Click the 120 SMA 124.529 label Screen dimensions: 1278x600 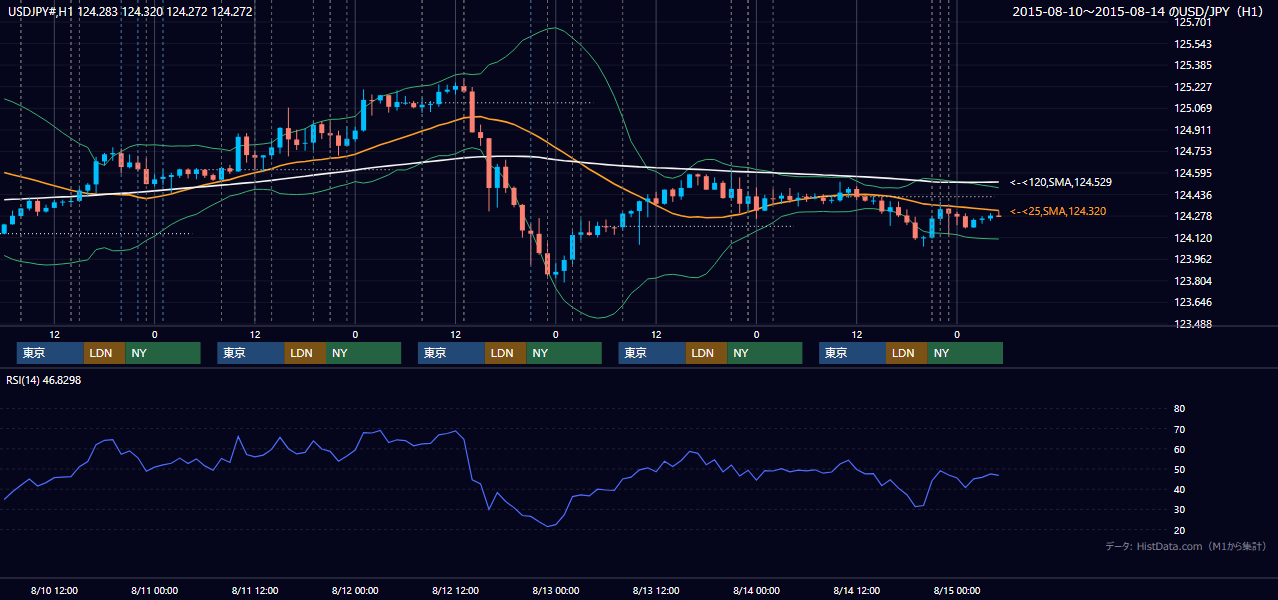click(1061, 182)
